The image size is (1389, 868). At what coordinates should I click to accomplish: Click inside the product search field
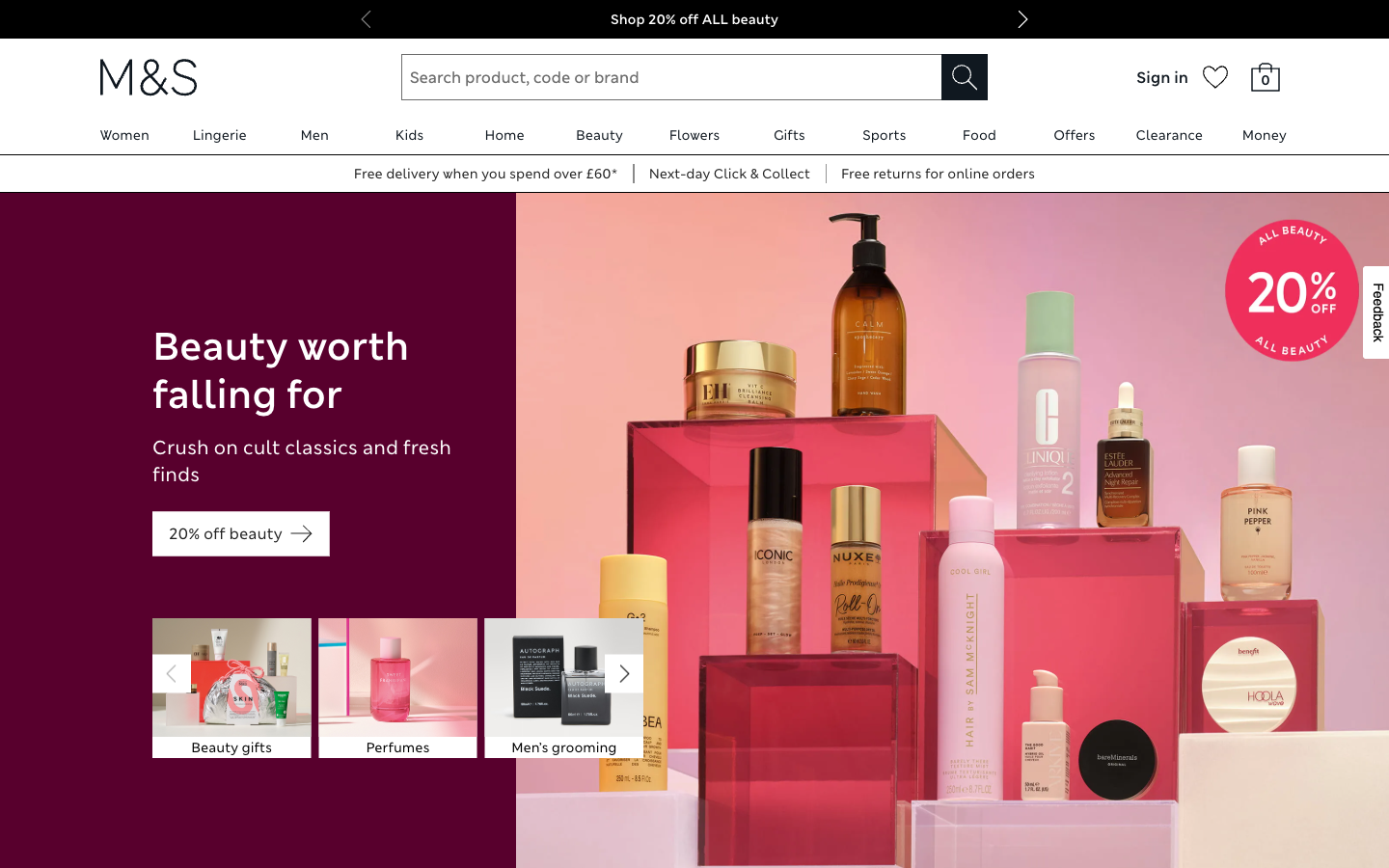coord(671,77)
